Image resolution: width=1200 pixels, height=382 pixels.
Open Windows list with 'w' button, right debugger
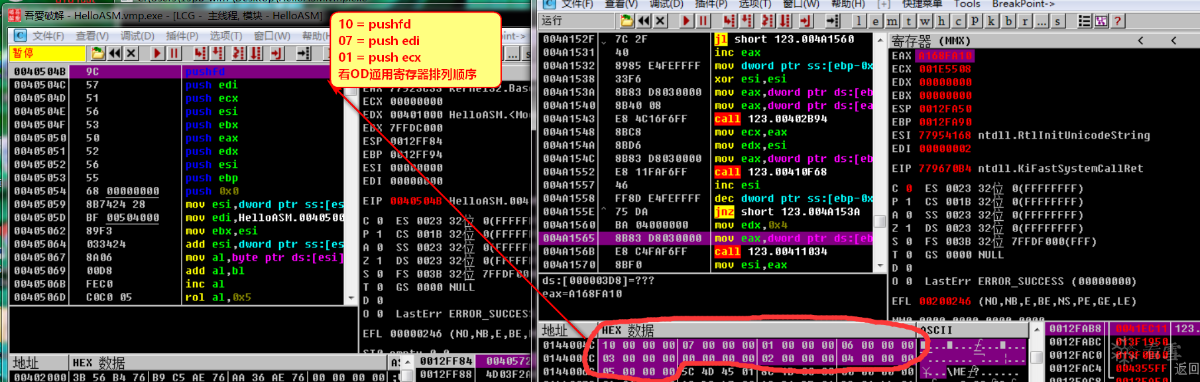(x=925, y=21)
